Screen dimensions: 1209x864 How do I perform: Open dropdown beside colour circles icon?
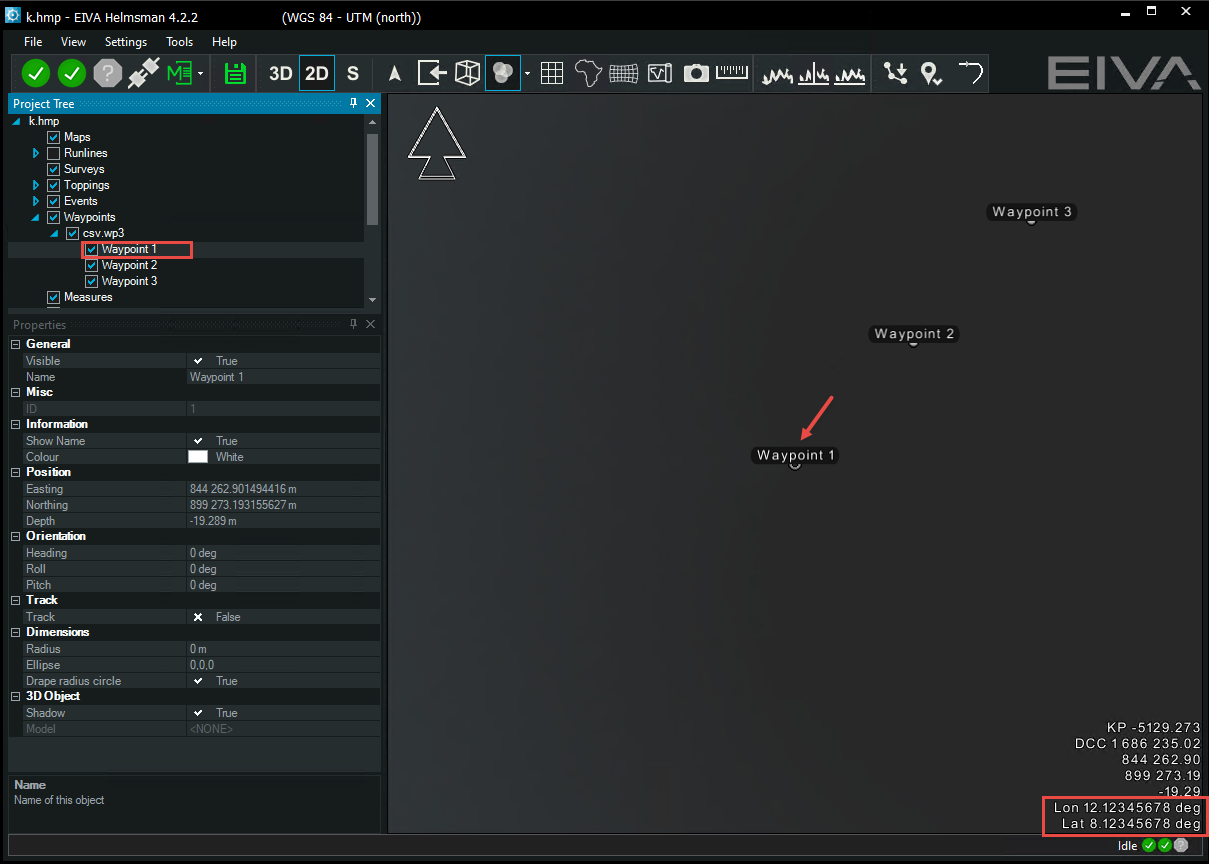point(526,74)
